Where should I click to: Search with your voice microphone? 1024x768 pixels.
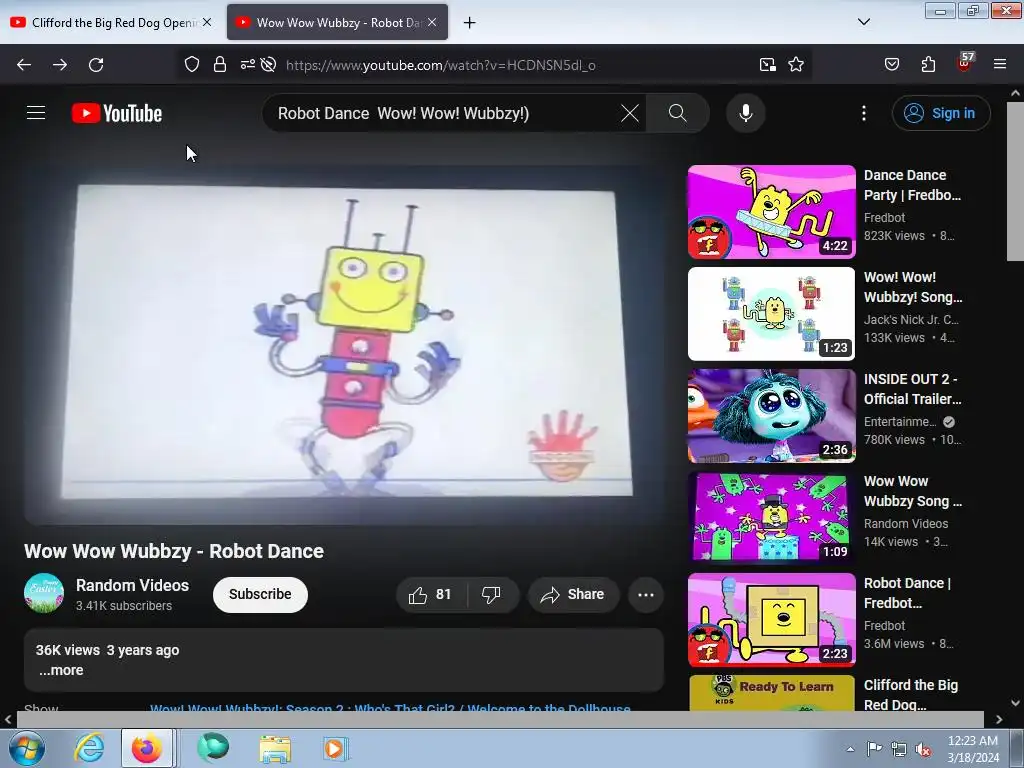[x=745, y=113]
